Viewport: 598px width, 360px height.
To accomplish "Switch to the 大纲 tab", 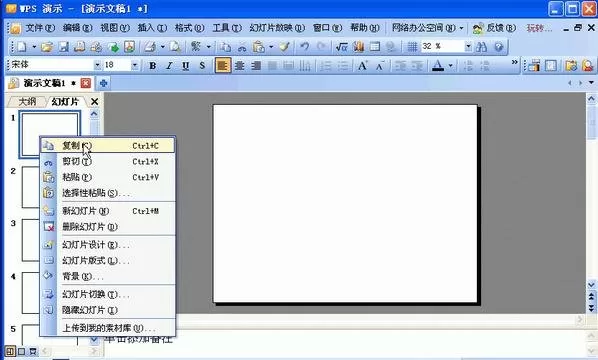I will (x=27, y=101).
